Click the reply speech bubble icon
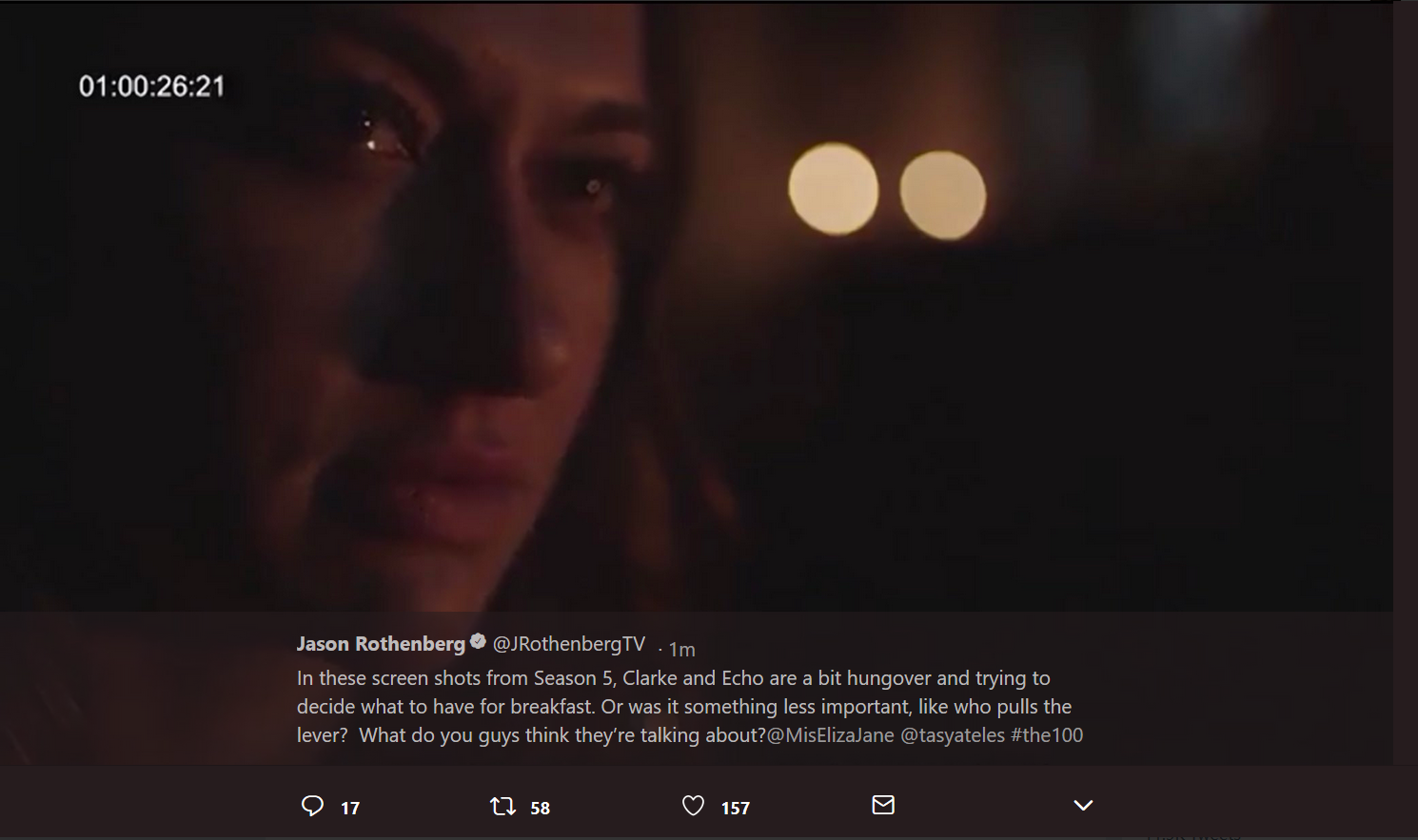Image resolution: width=1418 pixels, height=840 pixels. click(312, 807)
